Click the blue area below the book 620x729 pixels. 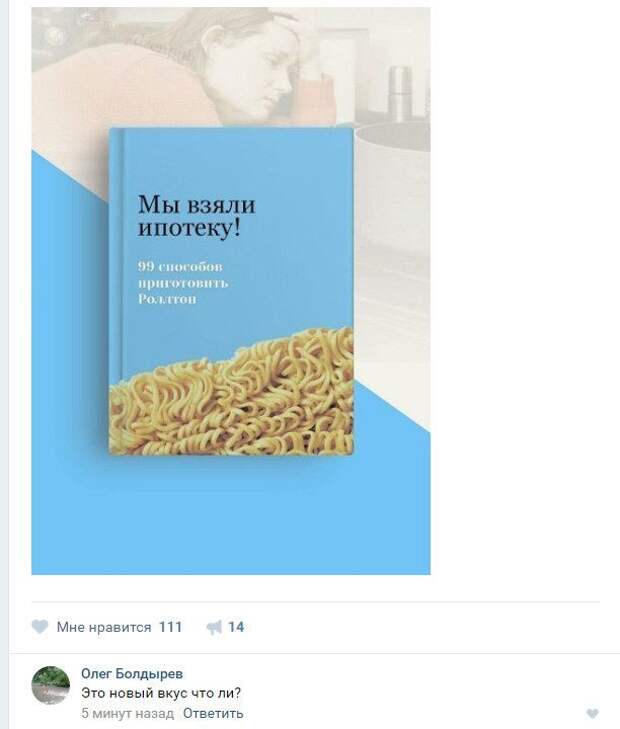(231, 516)
